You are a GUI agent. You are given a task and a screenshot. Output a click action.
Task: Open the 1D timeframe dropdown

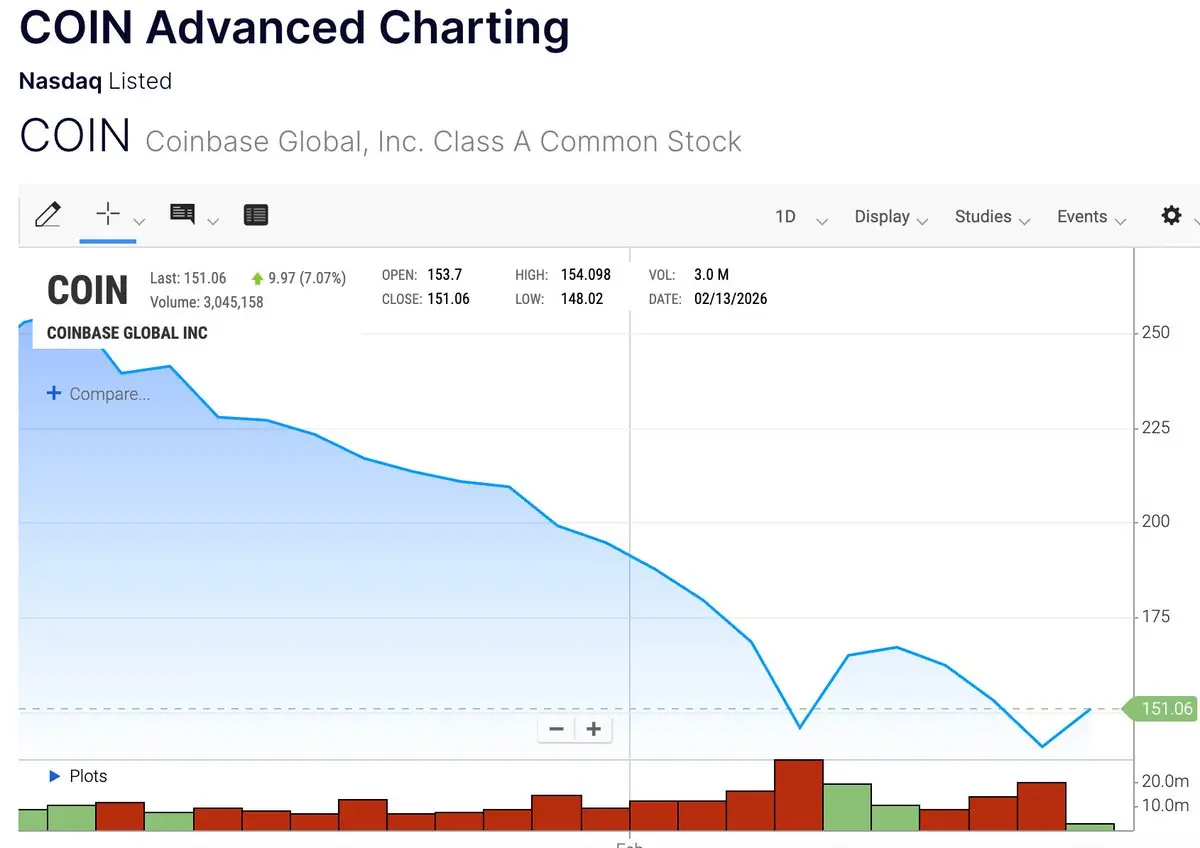pos(801,217)
